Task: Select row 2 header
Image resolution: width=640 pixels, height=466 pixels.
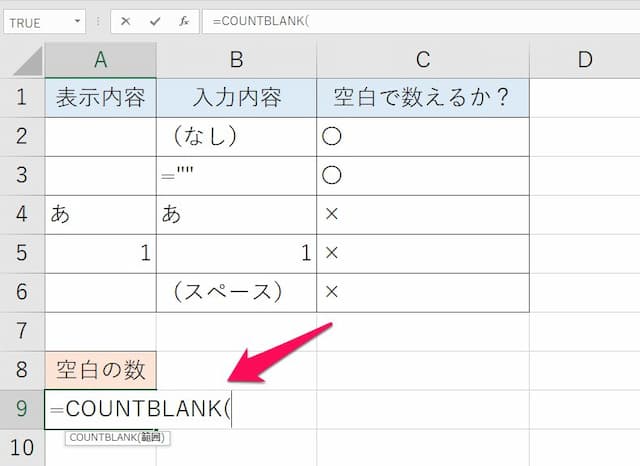Action: (x=22, y=136)
